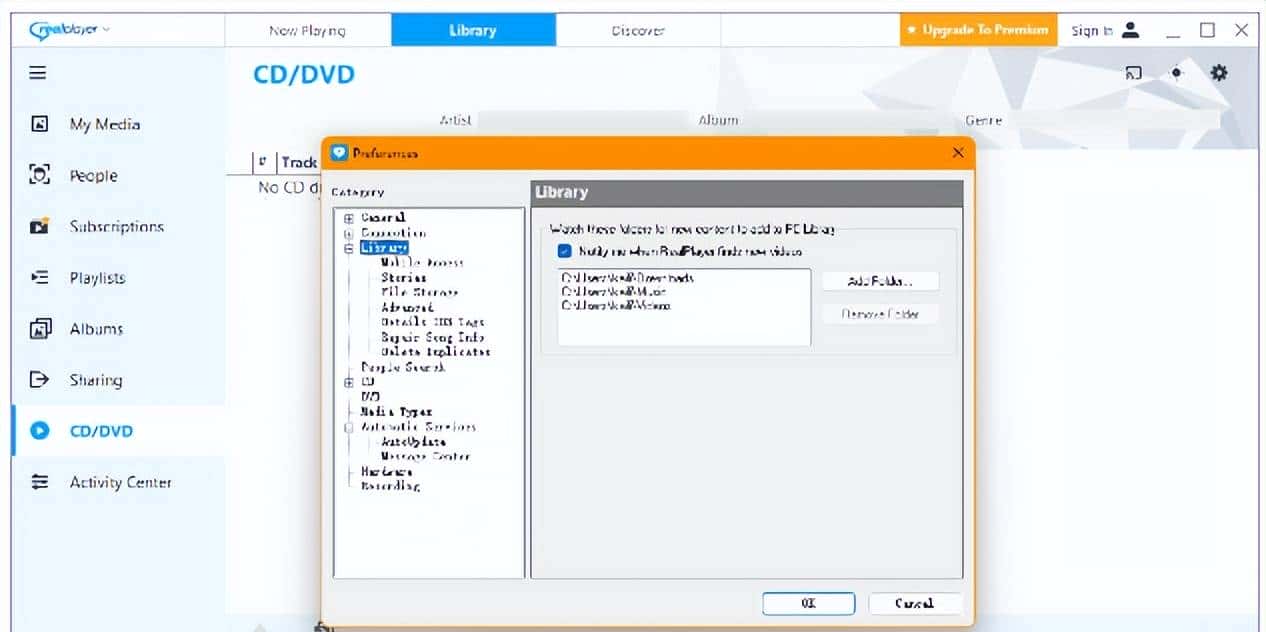This screenshot has width=1266, height=632.
Task: Toggle notify when RealPlayer finds new videos
Action: pyautogui.click(x=565, y=252)
